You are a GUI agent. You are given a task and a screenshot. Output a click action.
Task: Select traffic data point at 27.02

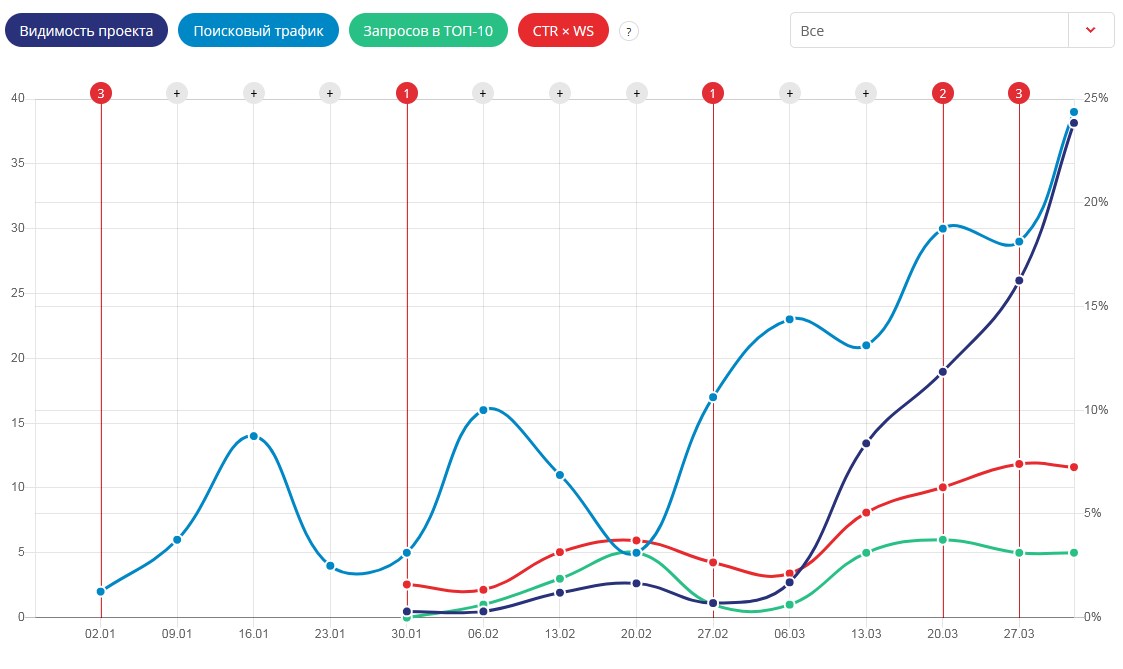(x=713, y=398)
